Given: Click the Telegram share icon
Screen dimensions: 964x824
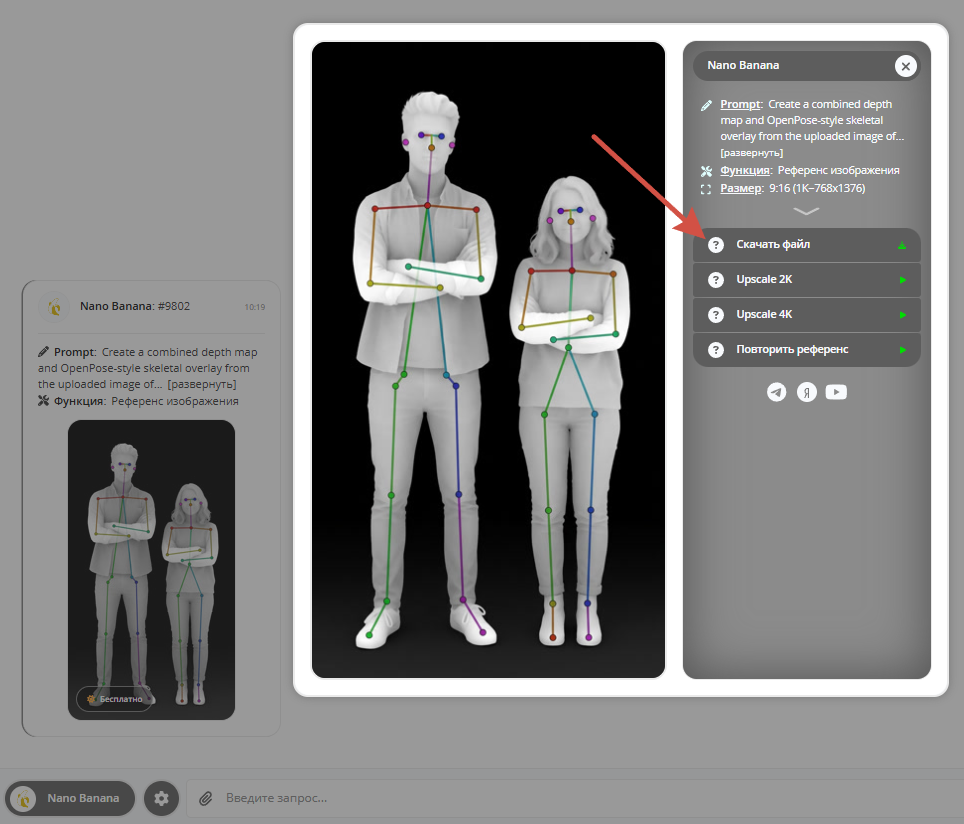Looking at the screenshot, I should [776, 392].
